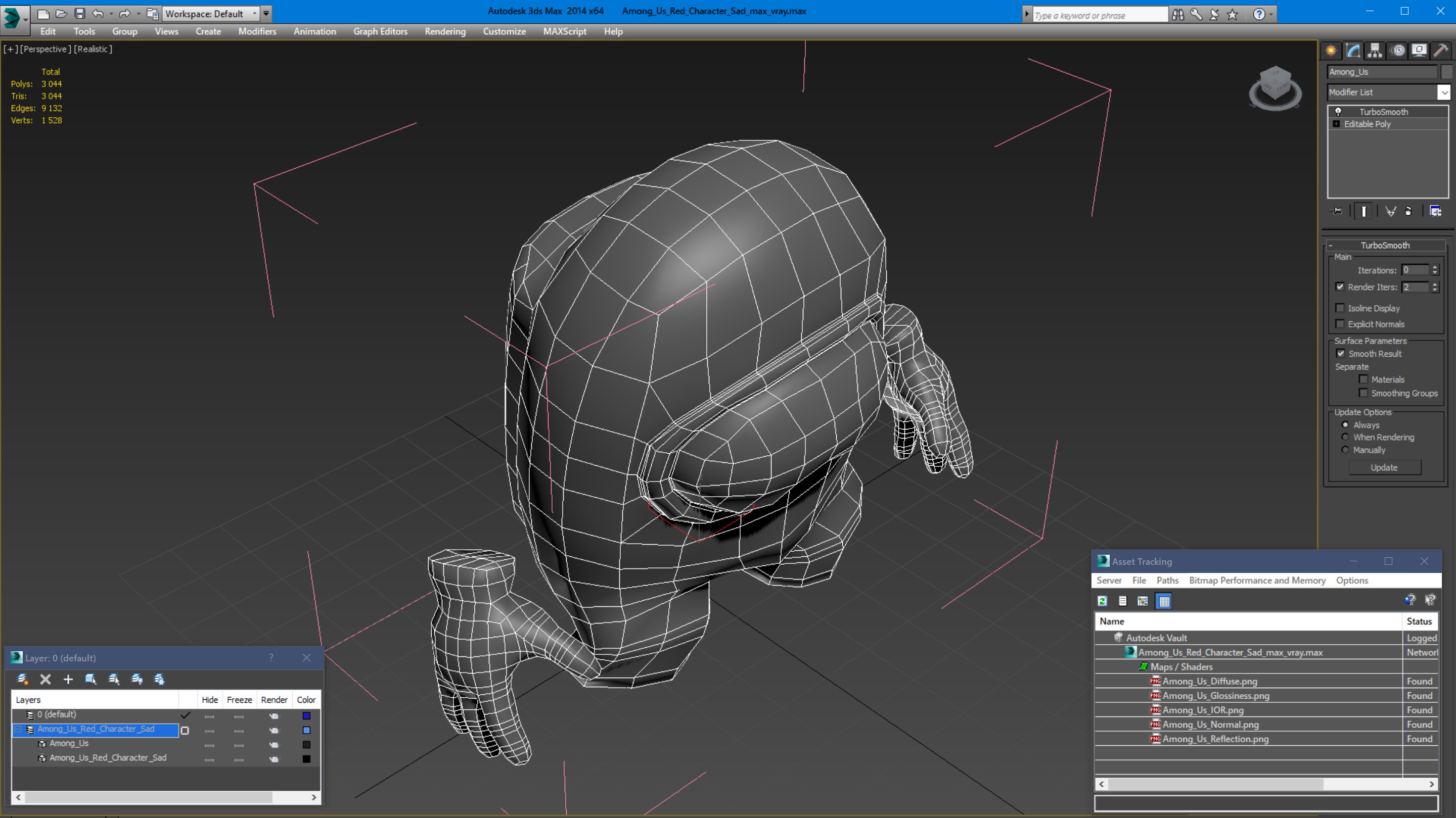Open the Create command panel tab
The image size is (1456, 818).
pyautogui.click(x=1331, y=51)
